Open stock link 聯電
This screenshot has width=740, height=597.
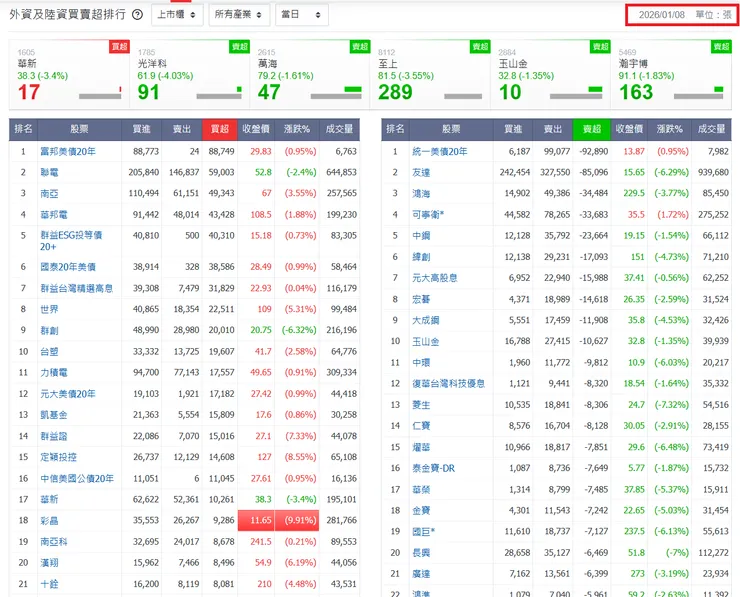49,172
